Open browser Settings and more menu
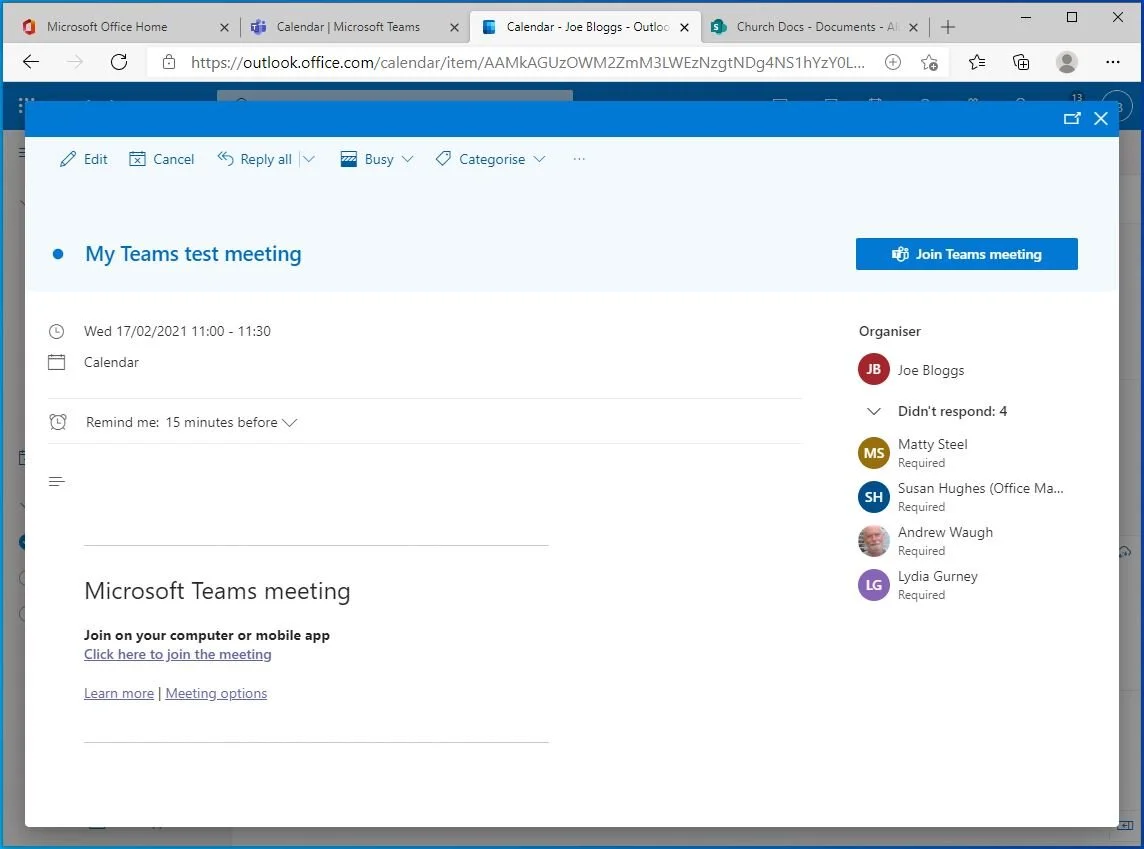Screen dimensions: 1144x849 (1113, 62)
